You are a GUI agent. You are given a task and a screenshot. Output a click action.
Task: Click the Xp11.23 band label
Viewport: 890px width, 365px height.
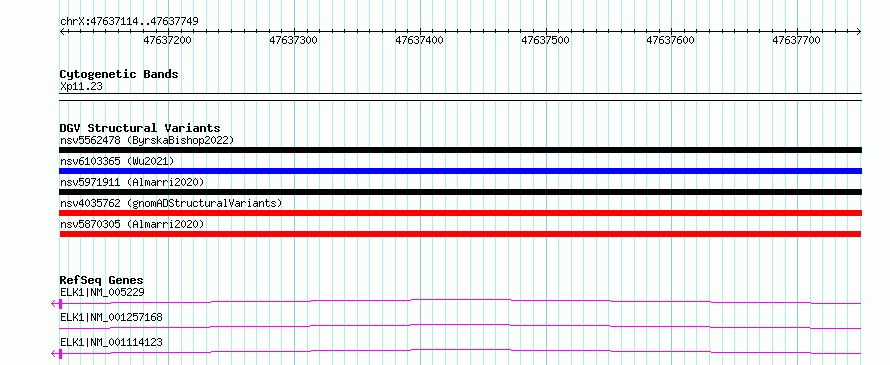81,86
